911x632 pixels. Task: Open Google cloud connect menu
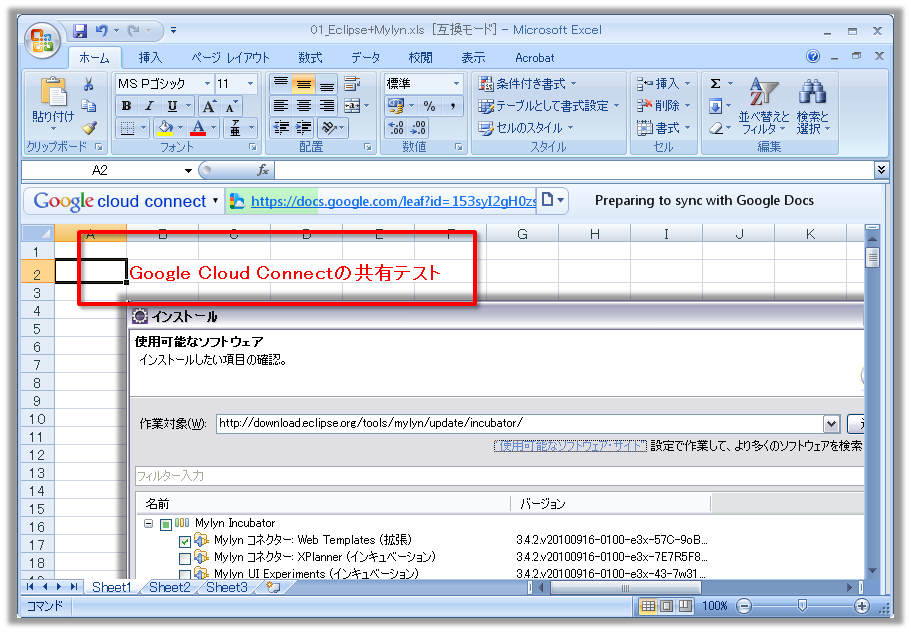tap(125, 201)
